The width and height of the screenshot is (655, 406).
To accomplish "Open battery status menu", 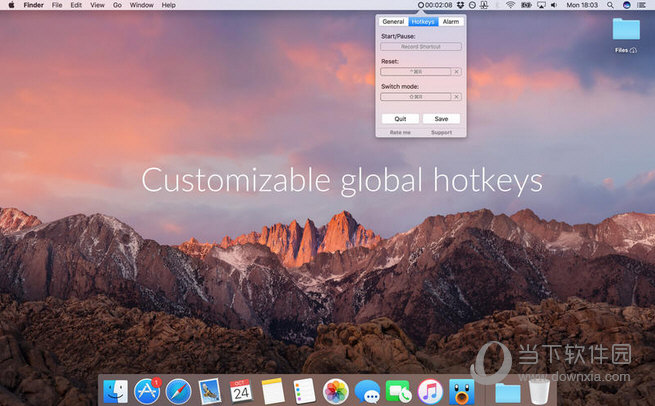I will coord(526,5).
